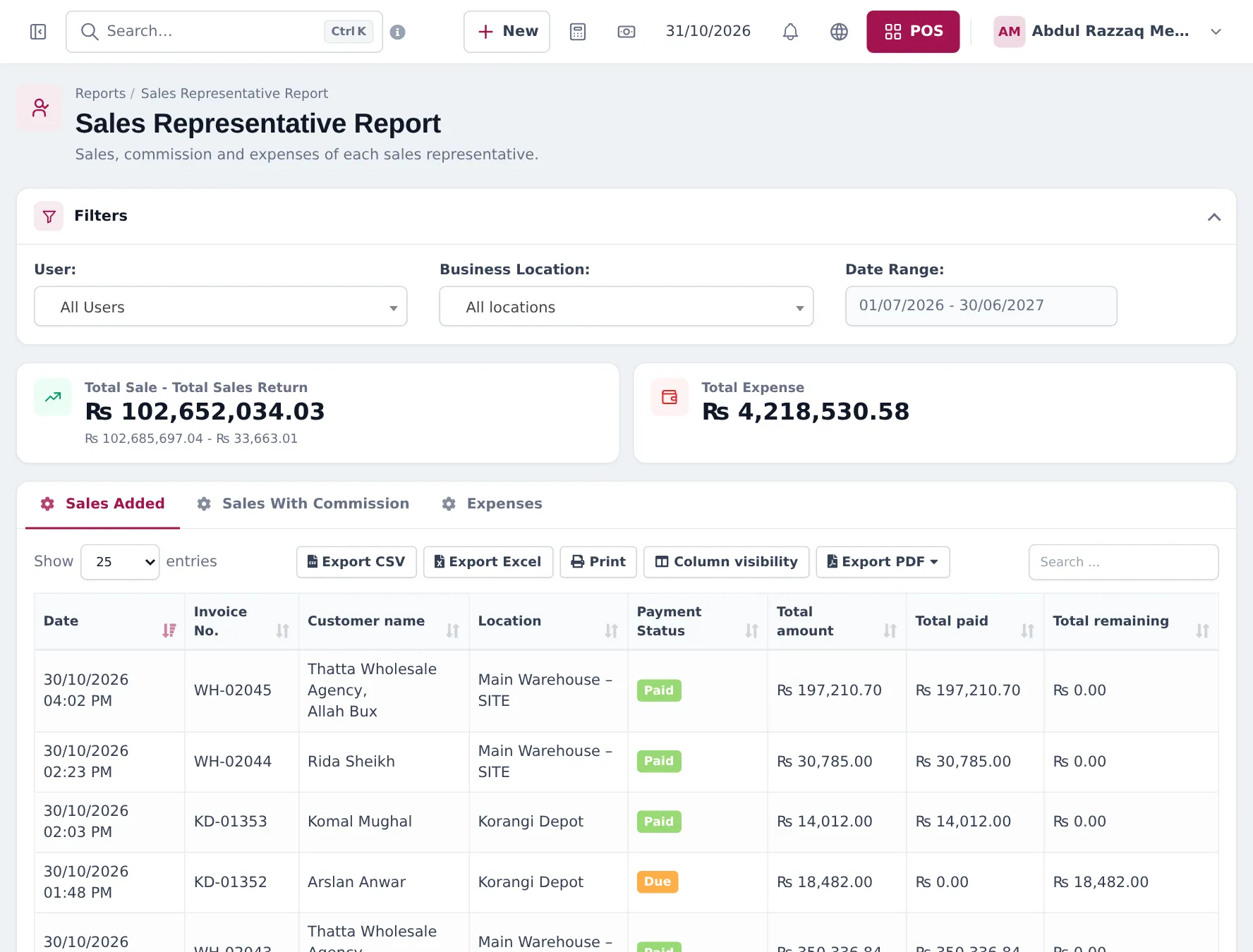This screenshot has width=1253, height=952.
Task: Click the Total Sale trend icon
Action: point(53,397)
